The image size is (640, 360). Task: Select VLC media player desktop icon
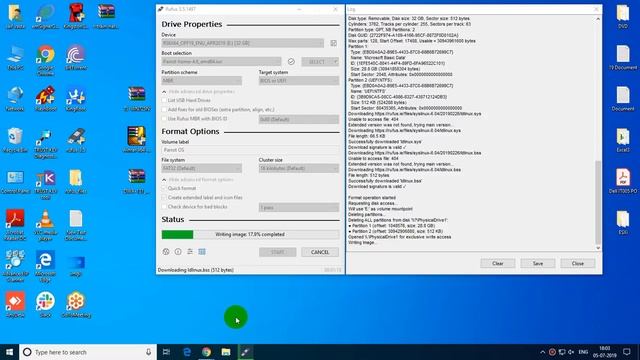coord(45,225)
